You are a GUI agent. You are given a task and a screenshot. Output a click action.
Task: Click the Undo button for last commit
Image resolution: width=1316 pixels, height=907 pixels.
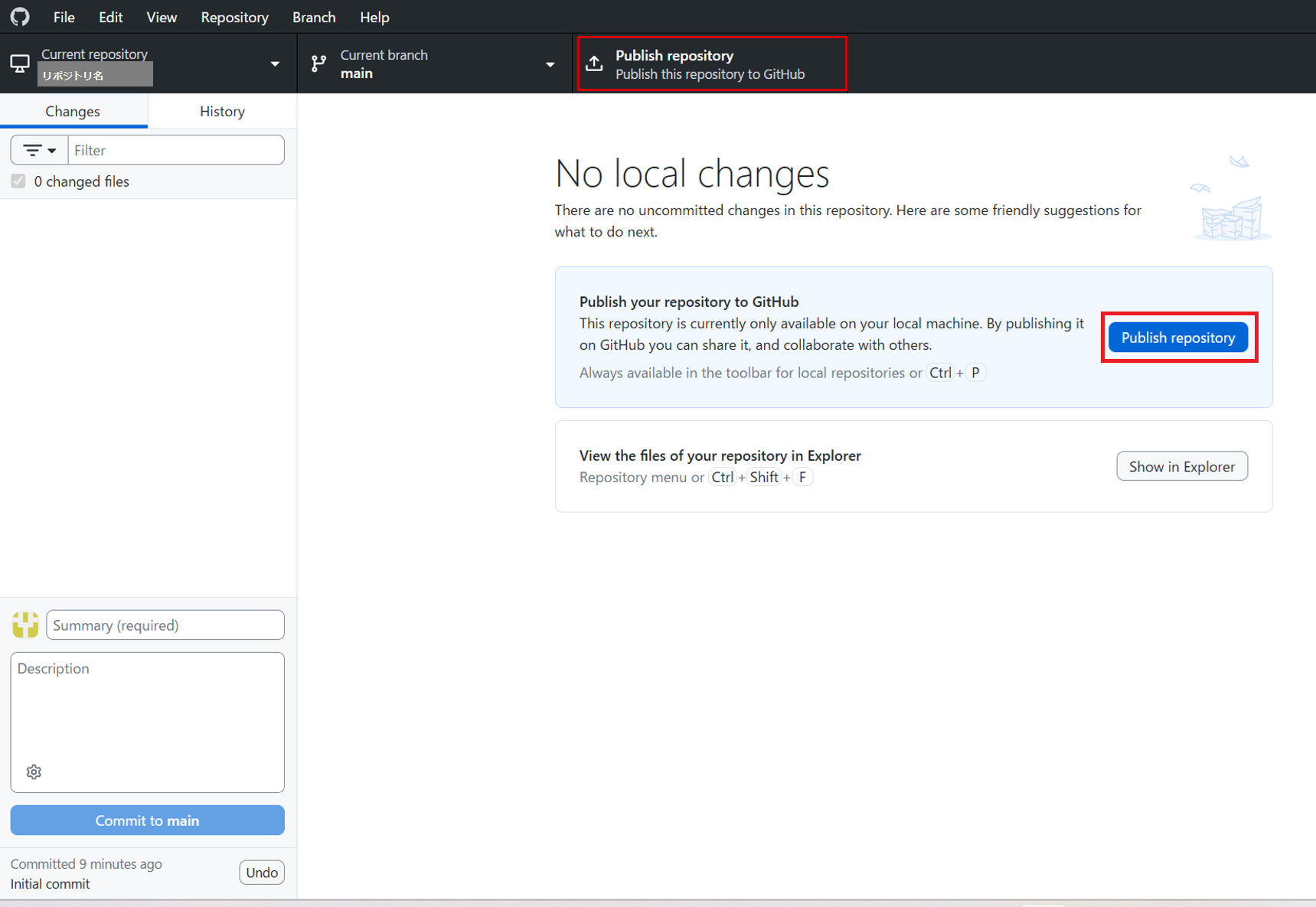coord(262,873)
